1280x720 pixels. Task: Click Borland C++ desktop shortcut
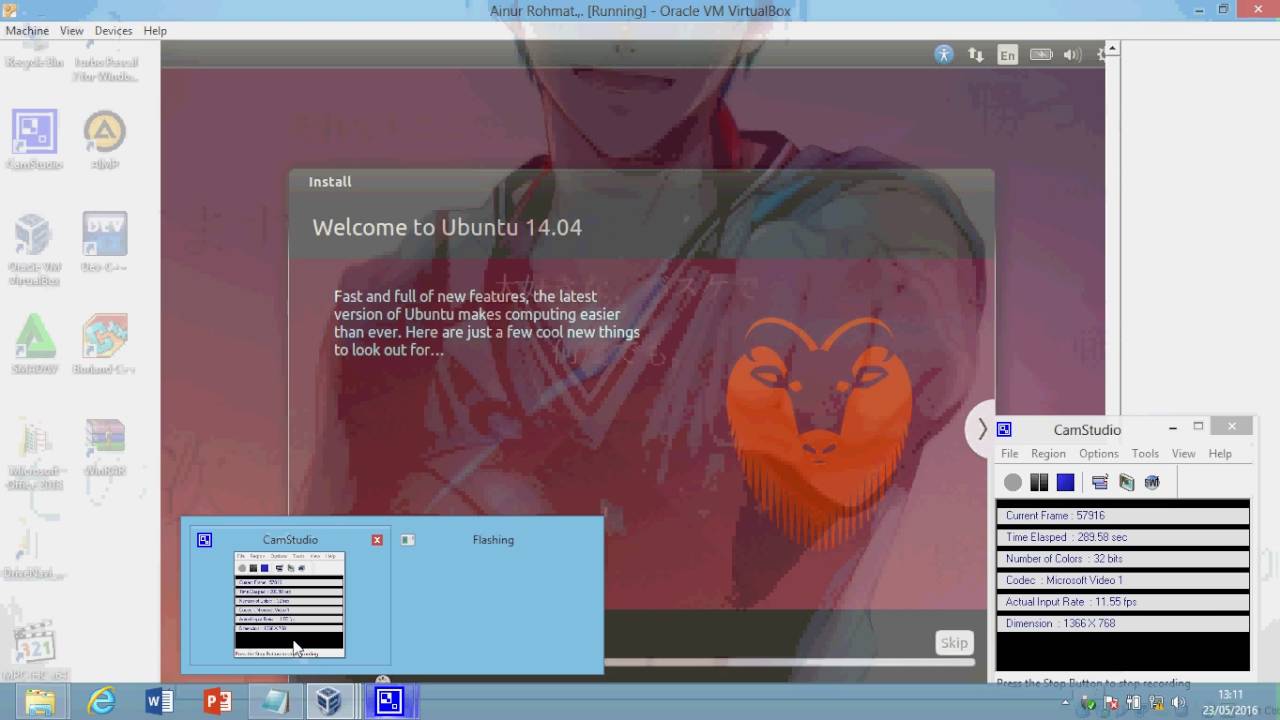pos(104,345)
